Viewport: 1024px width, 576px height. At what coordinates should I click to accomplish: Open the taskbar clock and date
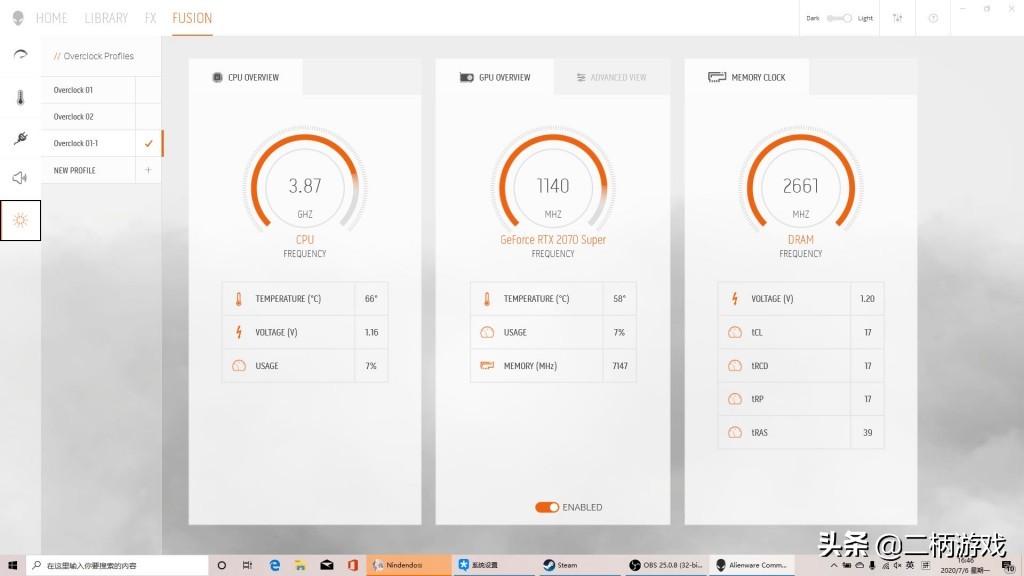(965, 566)
